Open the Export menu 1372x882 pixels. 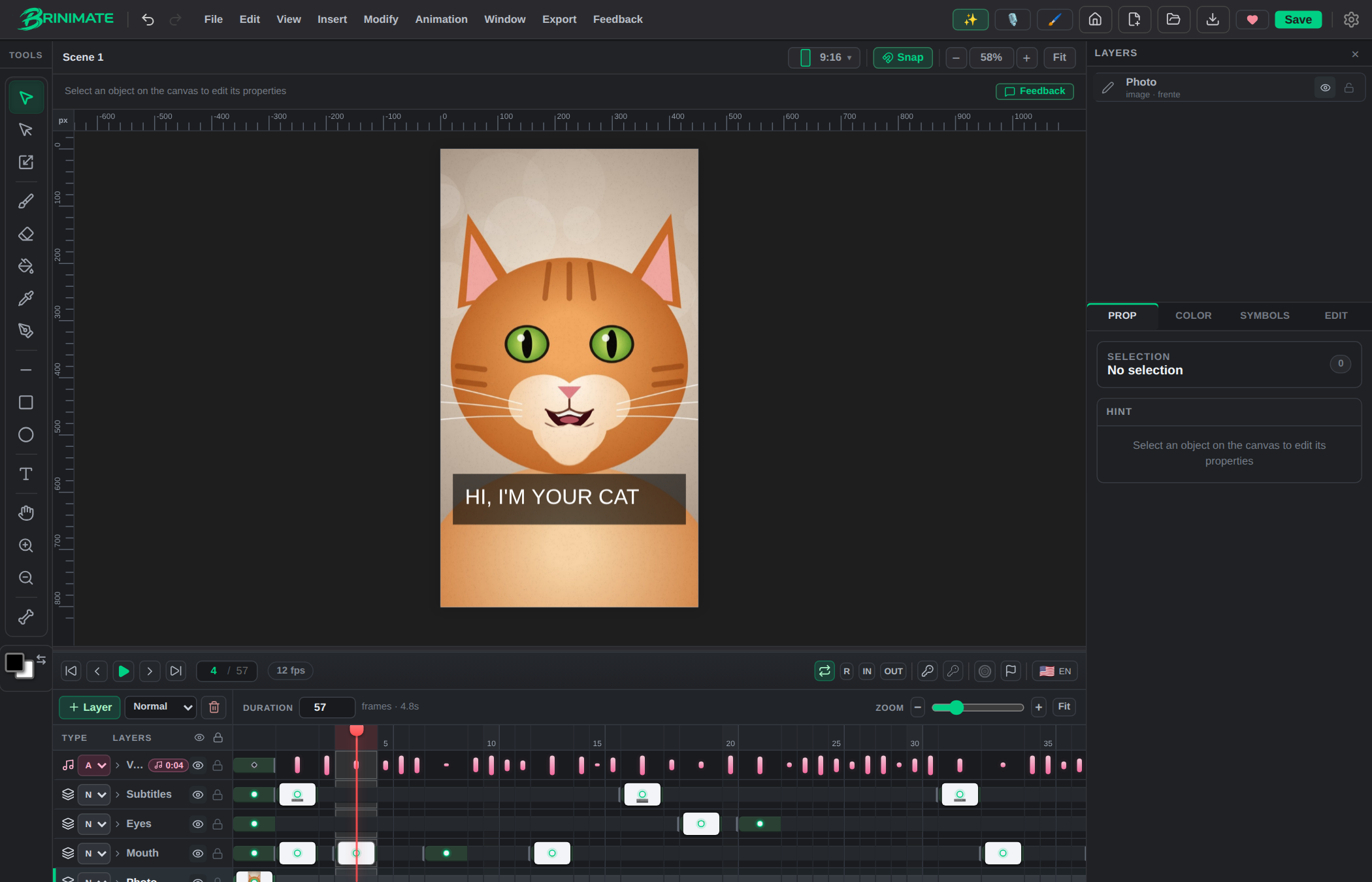click(x=559, y=20)
